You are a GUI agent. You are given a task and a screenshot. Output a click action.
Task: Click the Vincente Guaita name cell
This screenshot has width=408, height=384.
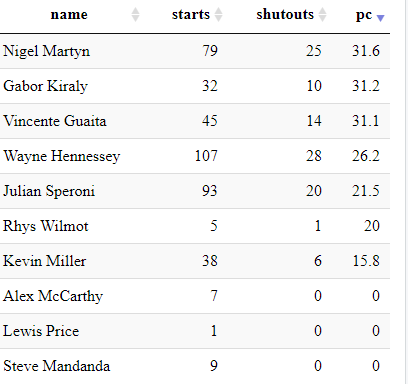(55, 121)
